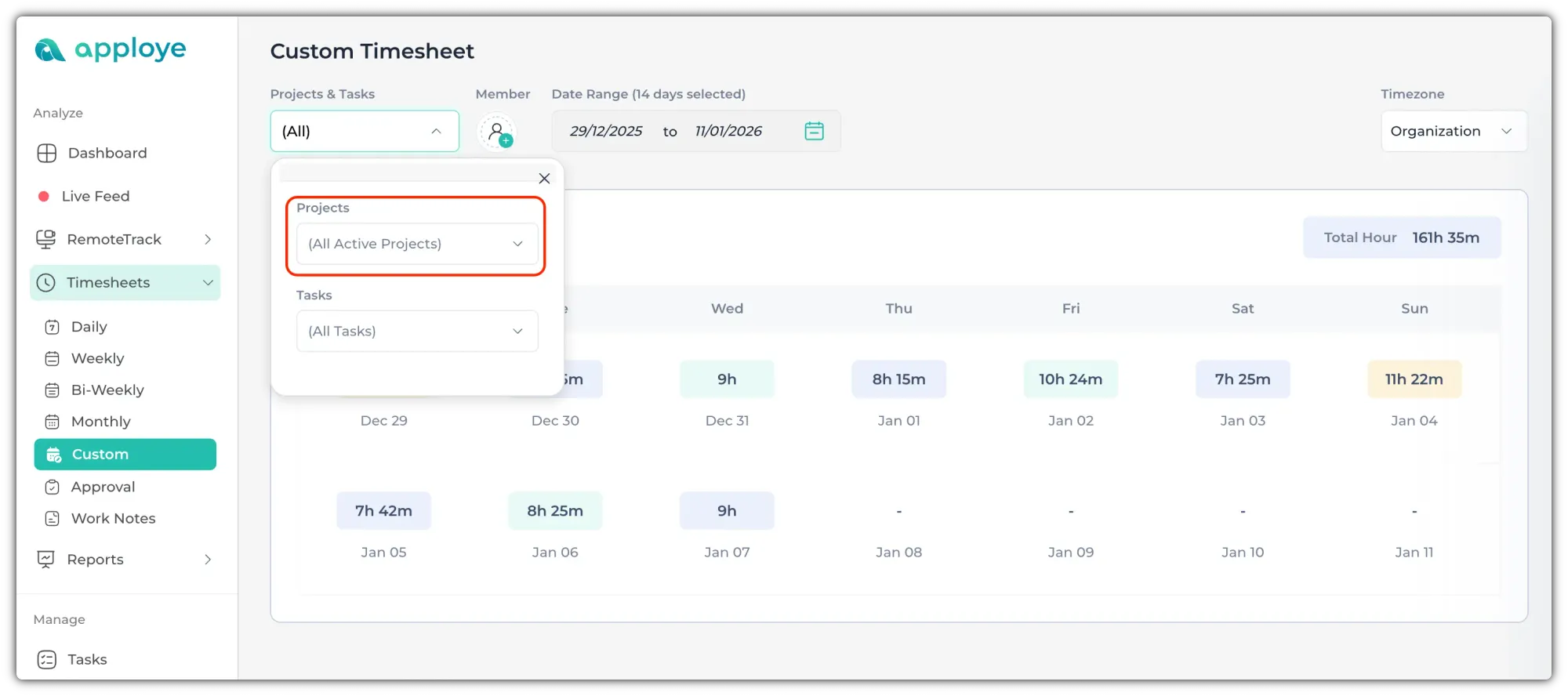
Task: Close the Projects & Tasks popup
Action: [x=544, y=179]
